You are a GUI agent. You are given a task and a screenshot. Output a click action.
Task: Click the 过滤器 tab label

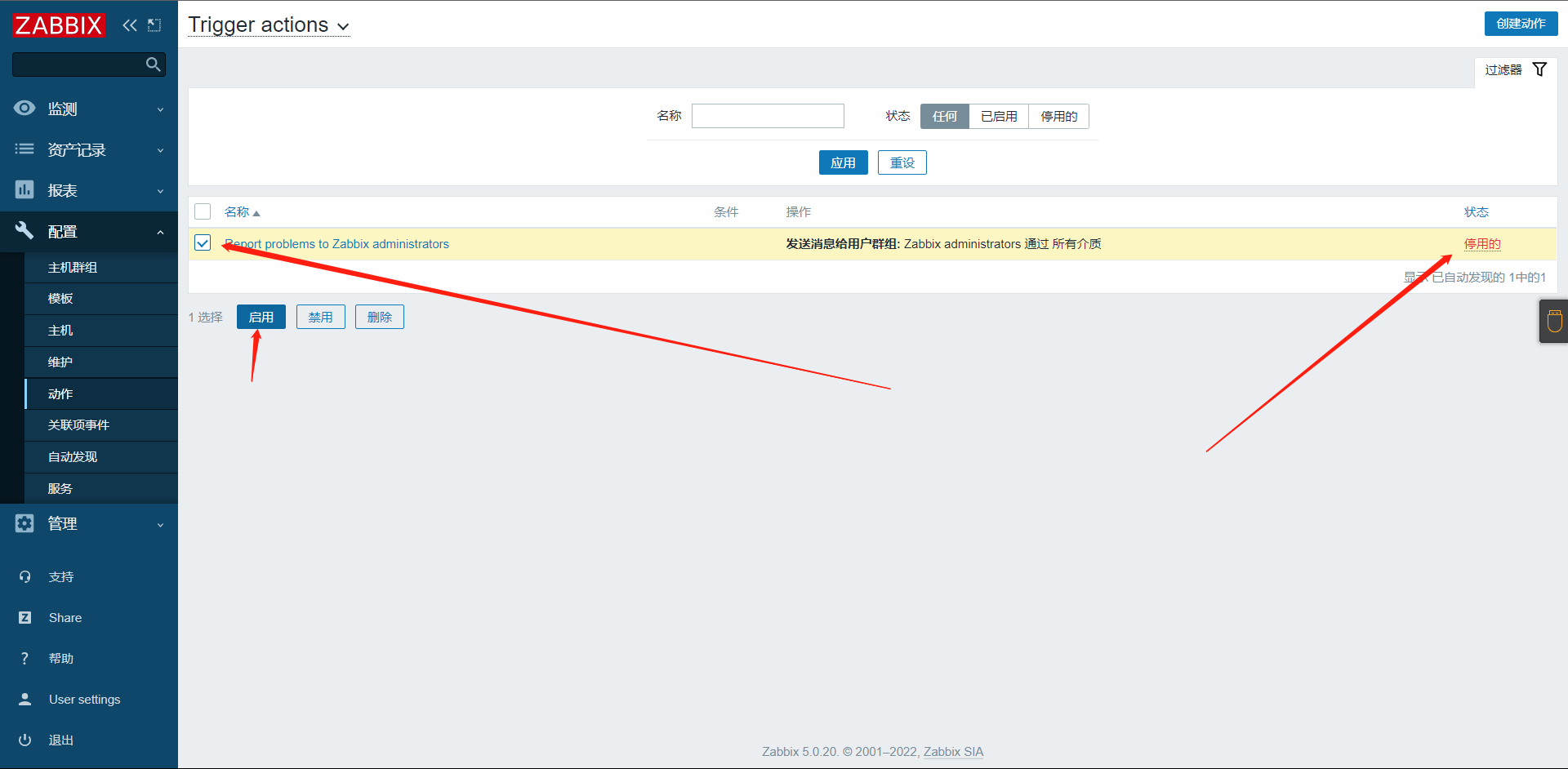pos(1503,70)
